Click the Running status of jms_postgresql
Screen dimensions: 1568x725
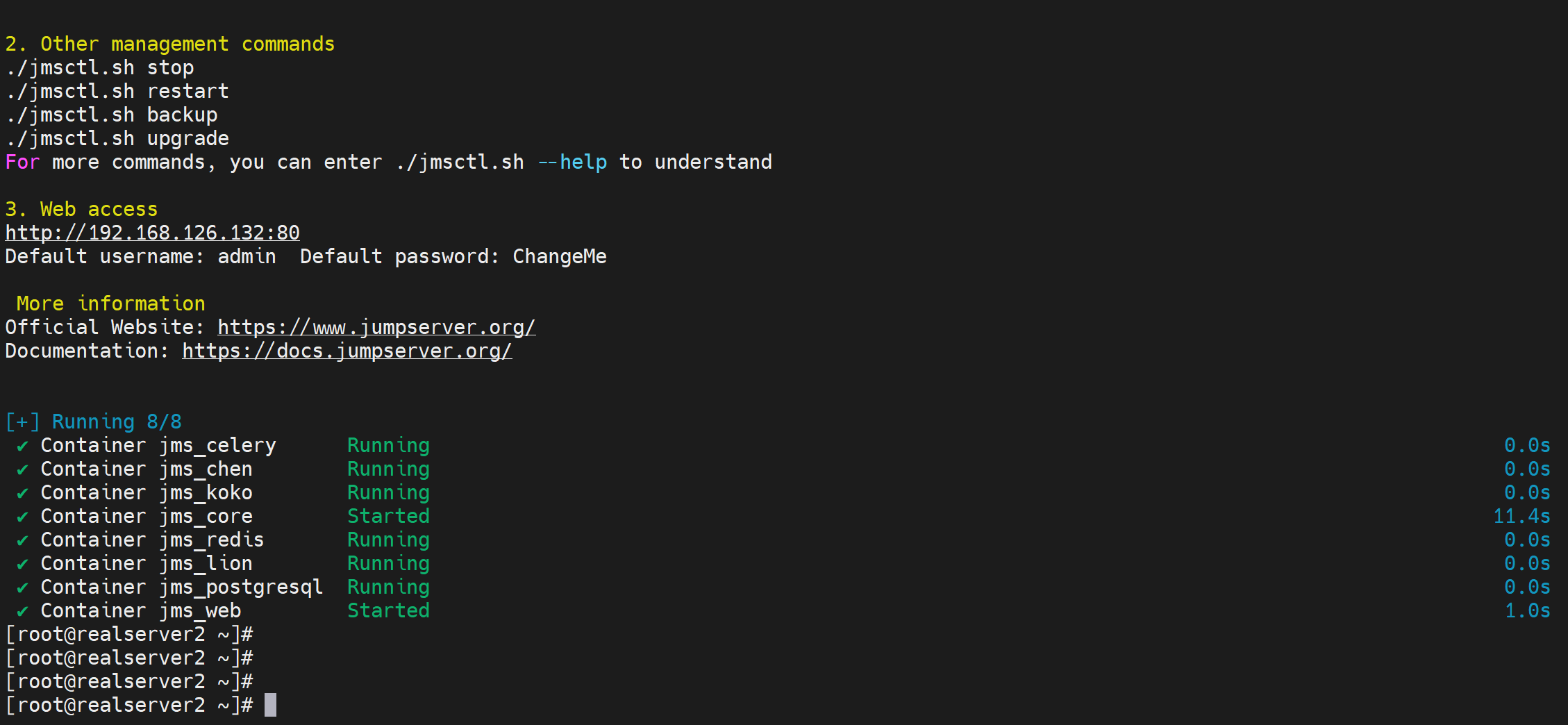388,587
